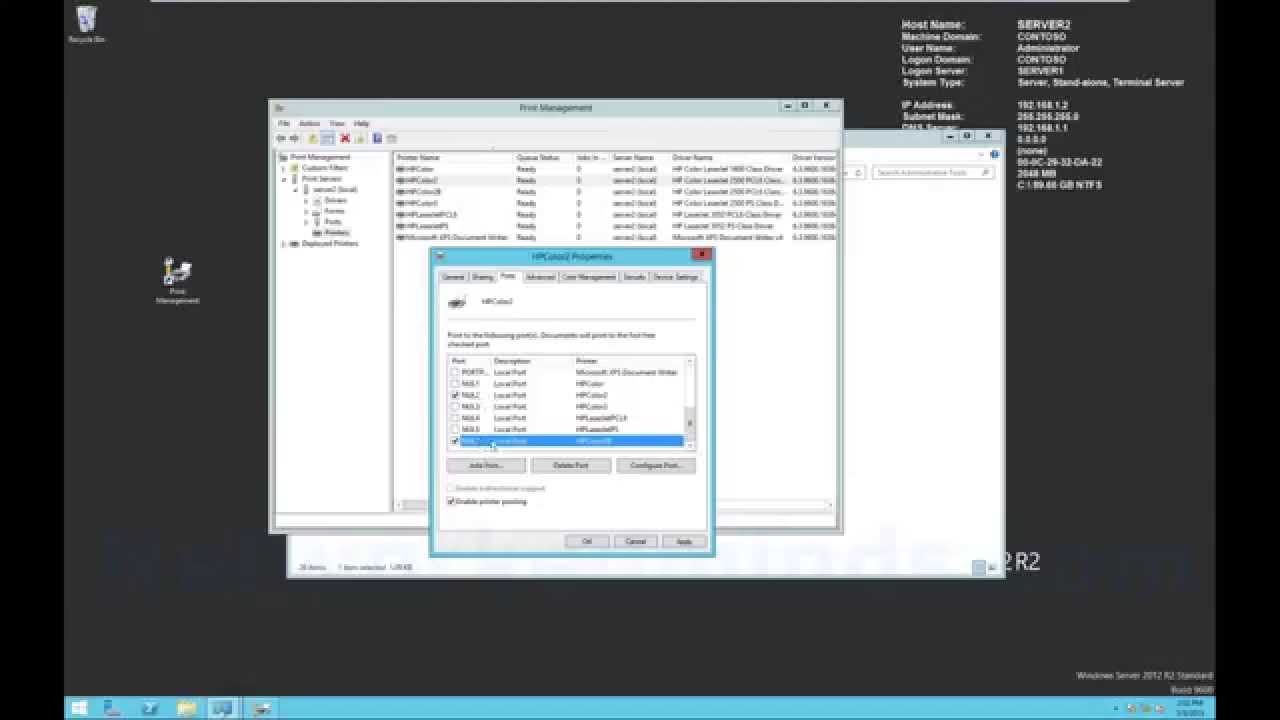The width and height of the screenshot is (1280, 720).
Task: Click the Print Management horizontal scrollbar
Action: click(612, 505)
